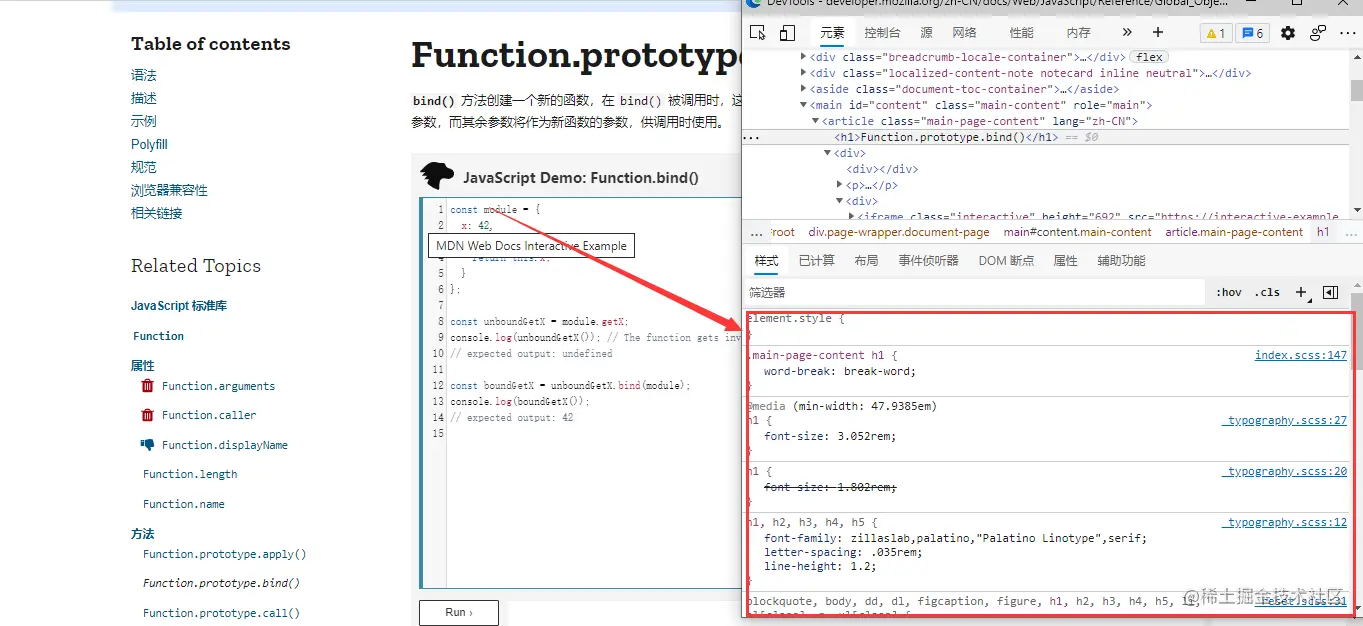Click the line-height: 1.2 declaration
The height and width of the screenshot is (626, 1363).
820,566
